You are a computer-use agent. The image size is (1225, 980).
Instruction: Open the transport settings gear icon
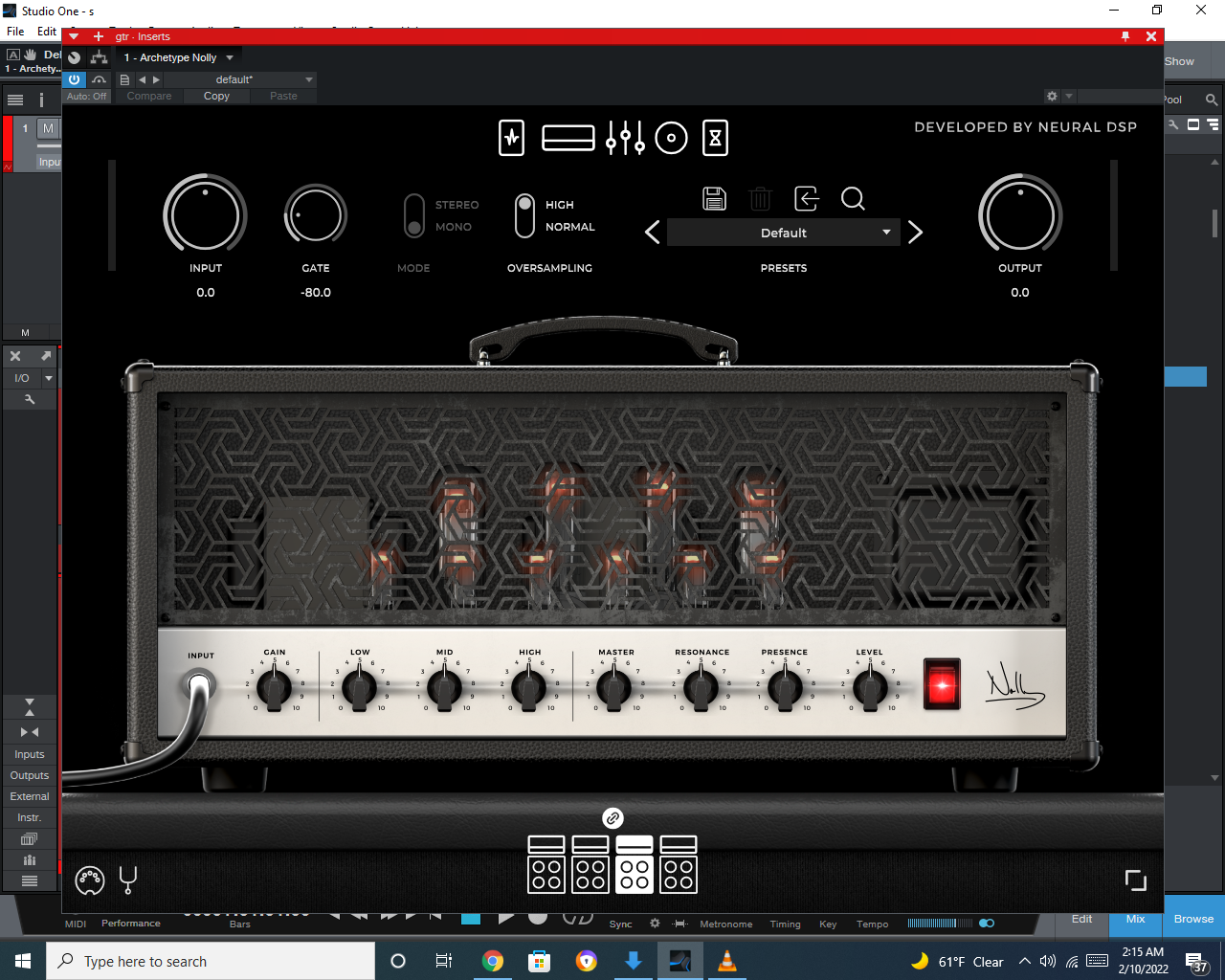pos(655,924)
